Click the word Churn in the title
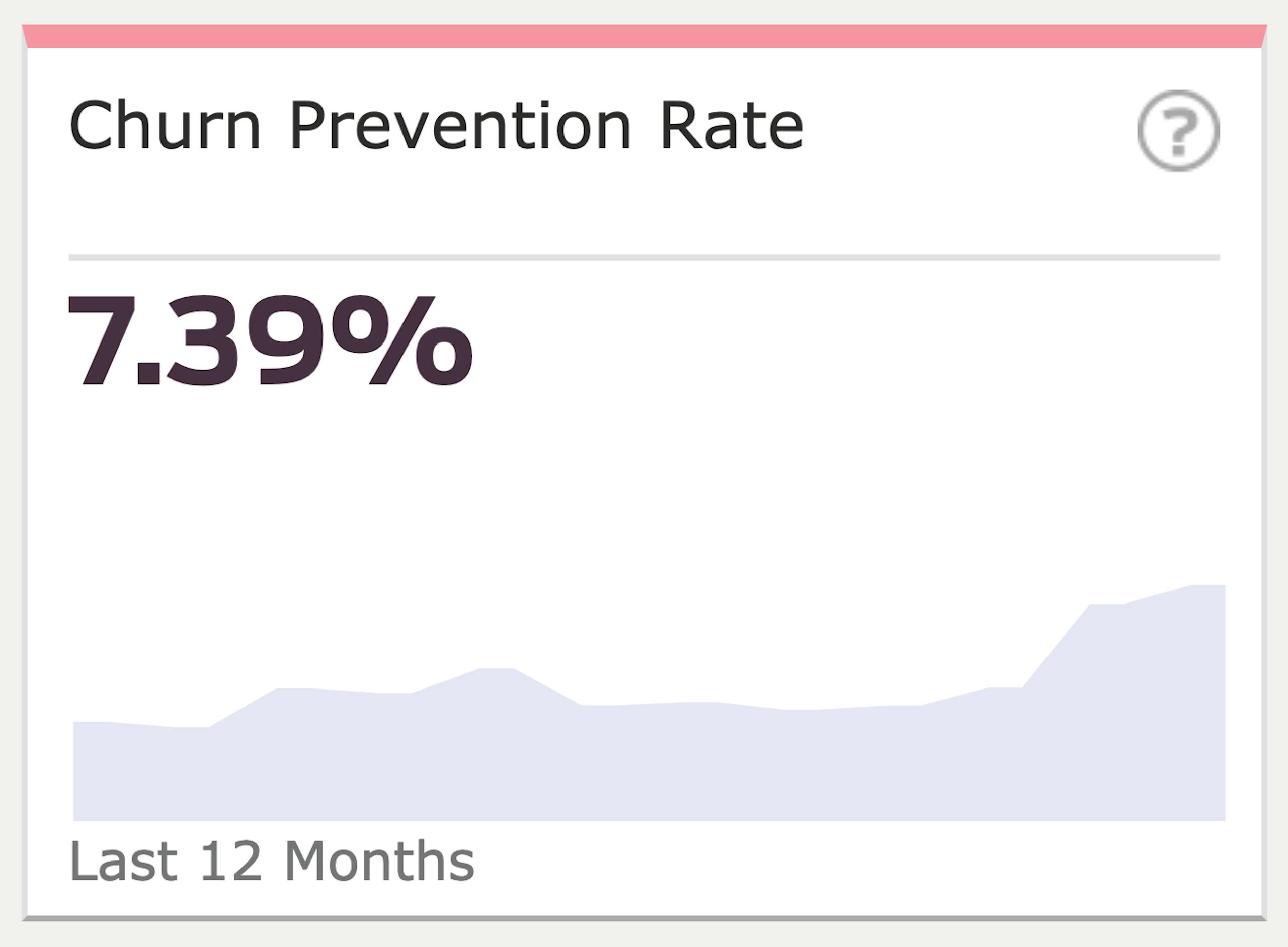This screenshot has width=1288, height=947. click(x=165, y=125)
